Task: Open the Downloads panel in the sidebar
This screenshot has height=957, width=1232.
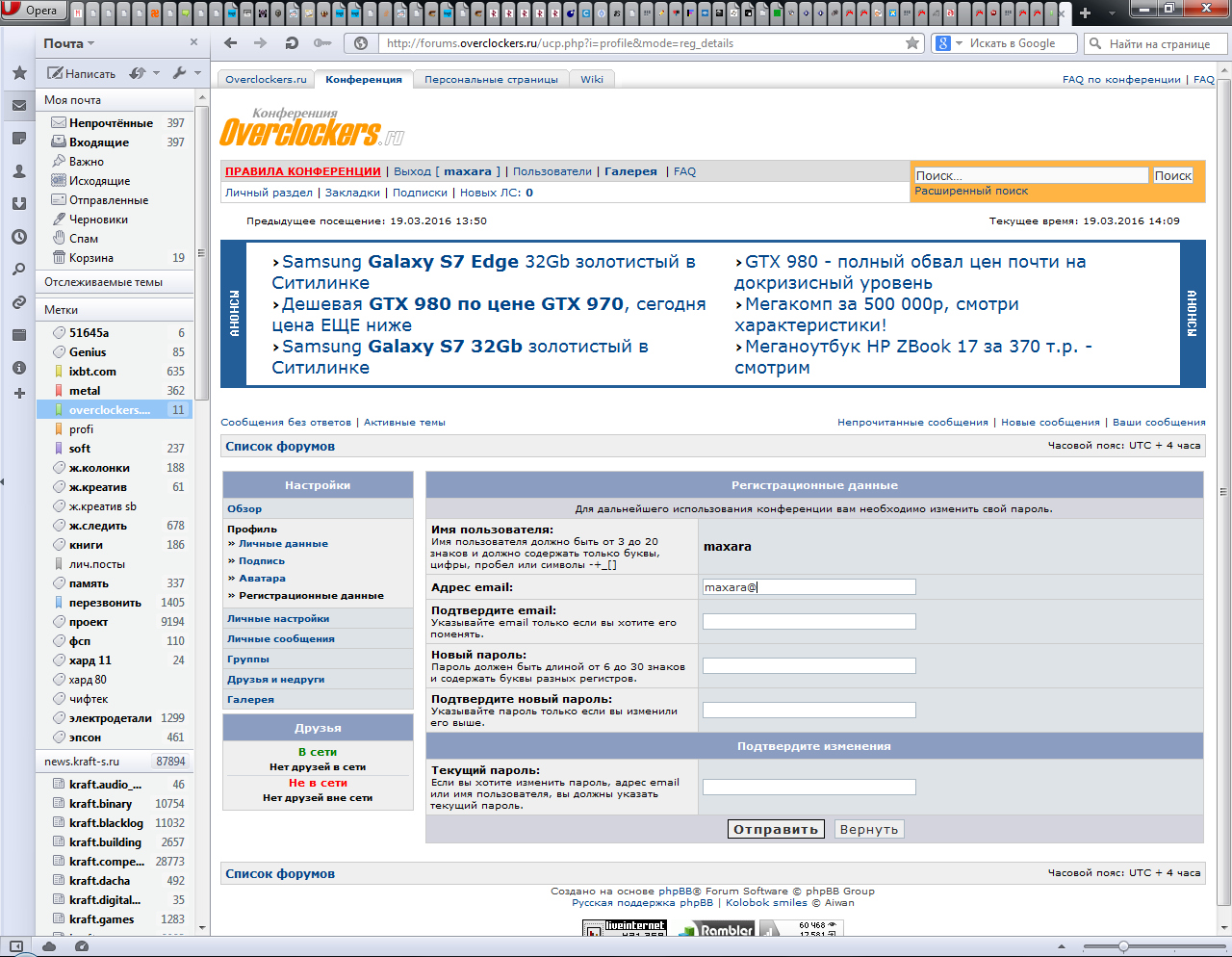Action: (19, 204)
